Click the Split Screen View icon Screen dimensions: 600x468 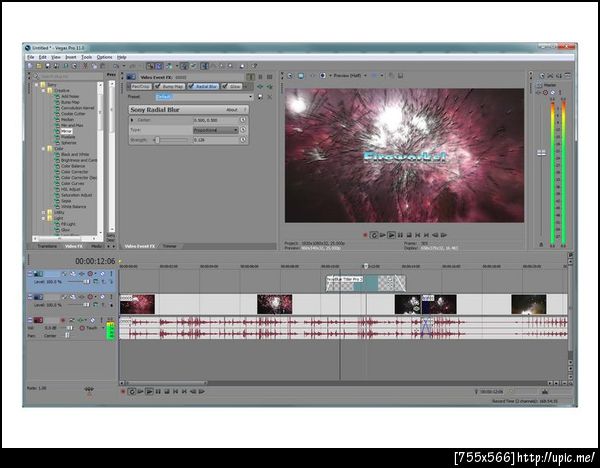tap(323, 76)
